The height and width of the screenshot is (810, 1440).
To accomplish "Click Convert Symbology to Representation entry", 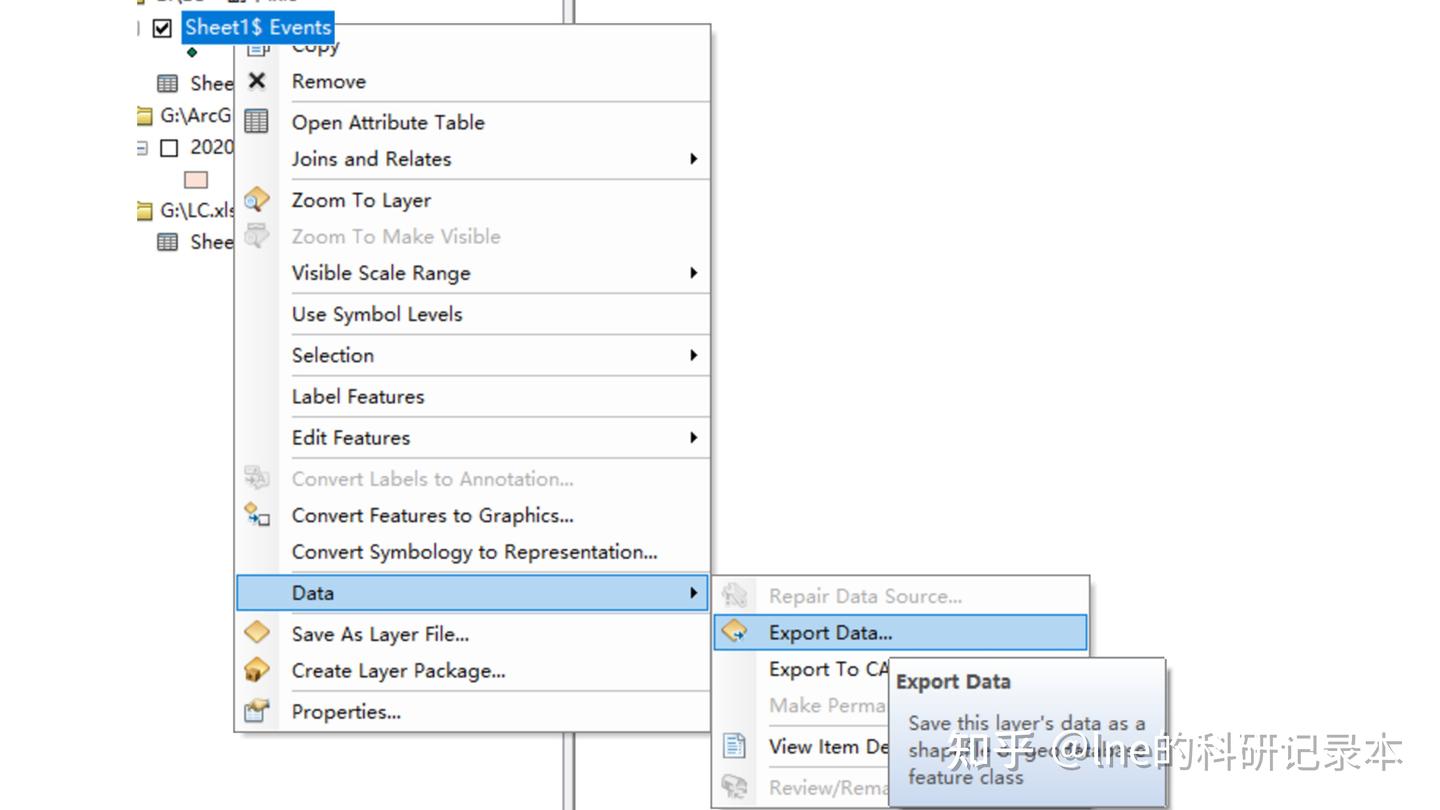I will point(474,552).
